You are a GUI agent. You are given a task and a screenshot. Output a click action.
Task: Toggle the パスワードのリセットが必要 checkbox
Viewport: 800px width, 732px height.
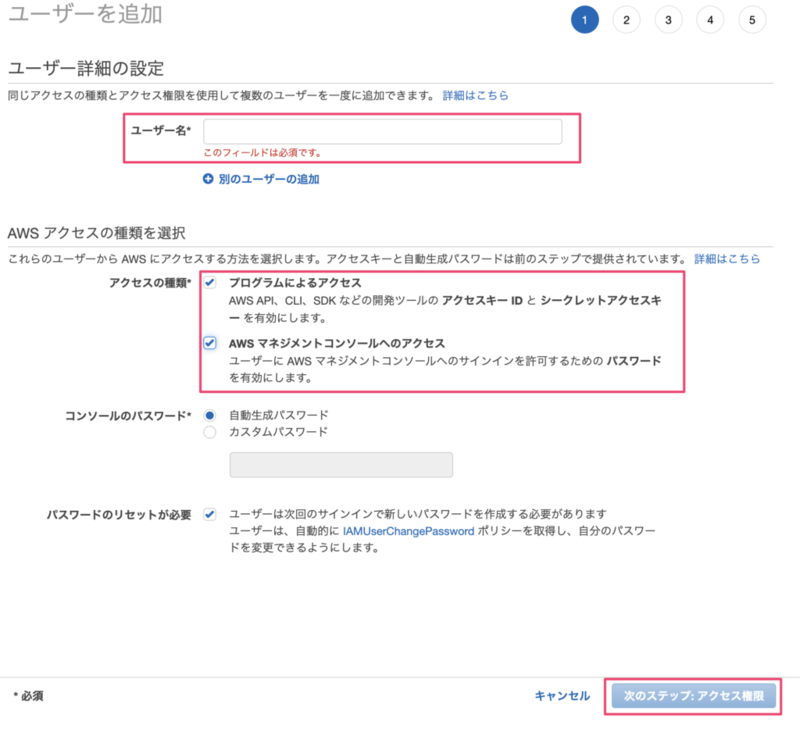210,514
